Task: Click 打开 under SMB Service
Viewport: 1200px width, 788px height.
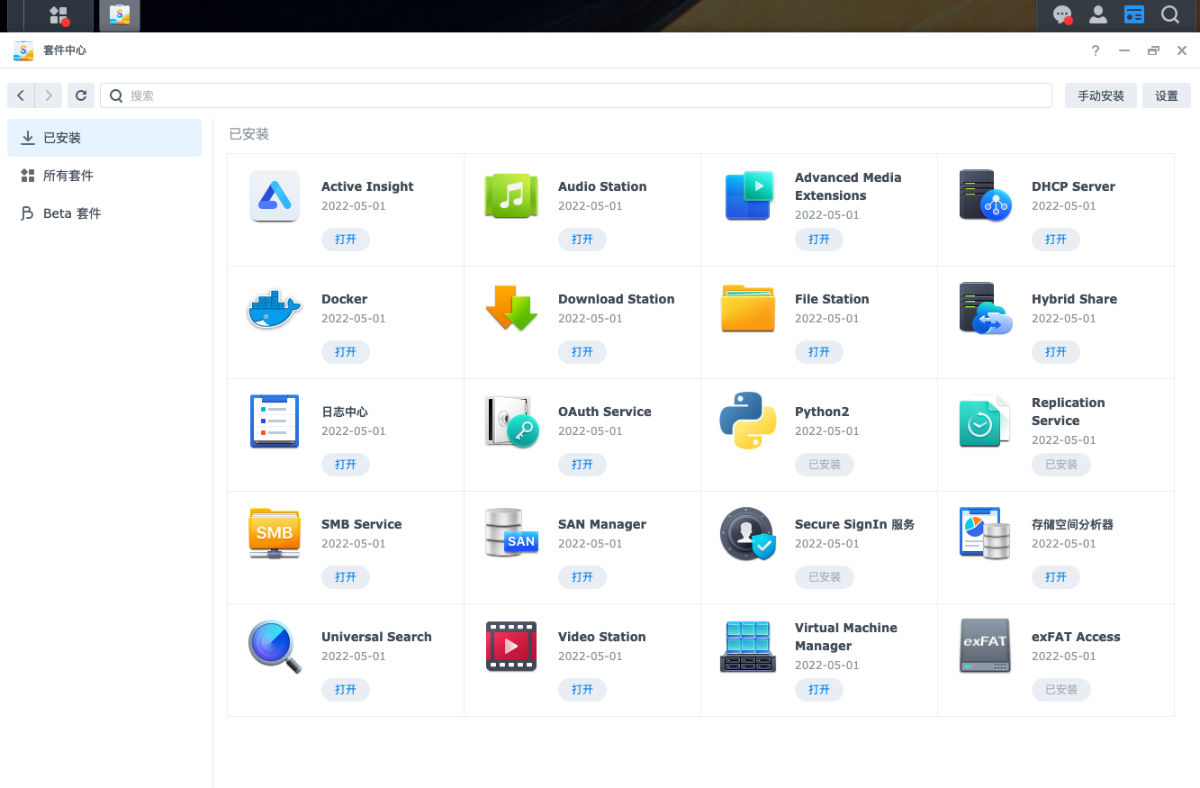Action: [x=345, y=577]
